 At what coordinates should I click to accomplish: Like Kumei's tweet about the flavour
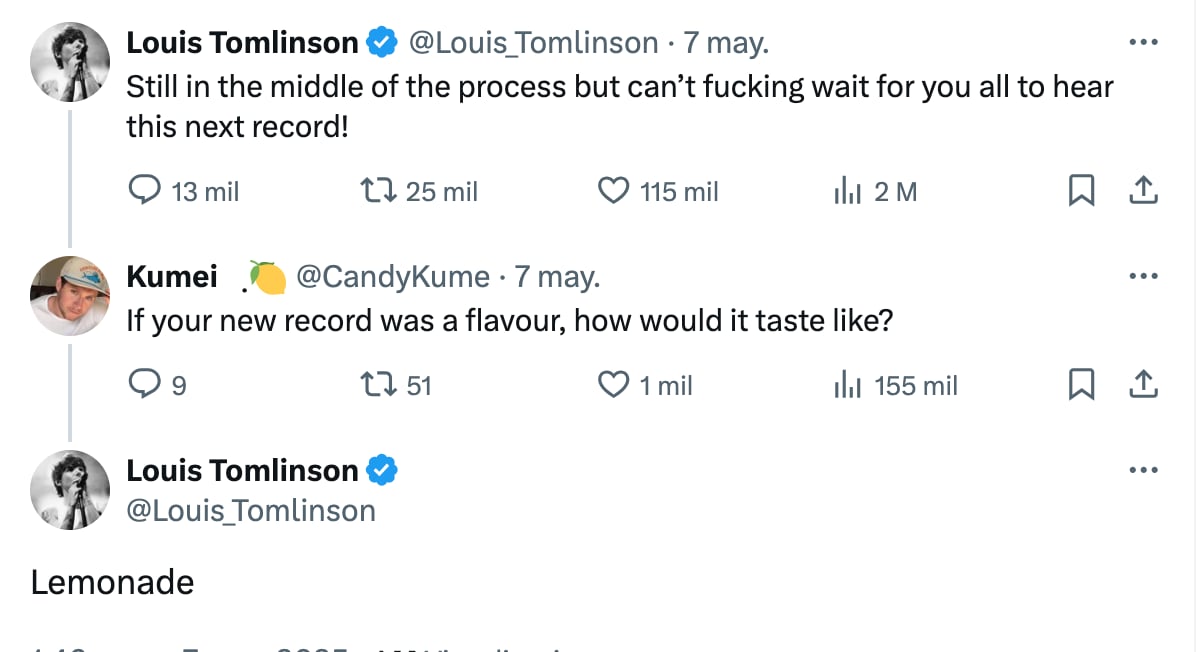pyautogui.click(x=612, y=384)
